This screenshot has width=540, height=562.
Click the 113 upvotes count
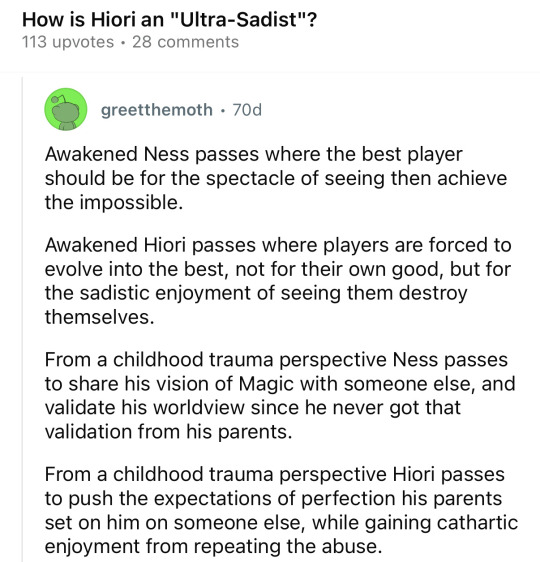pyautogui.click(x=68, y=42)
